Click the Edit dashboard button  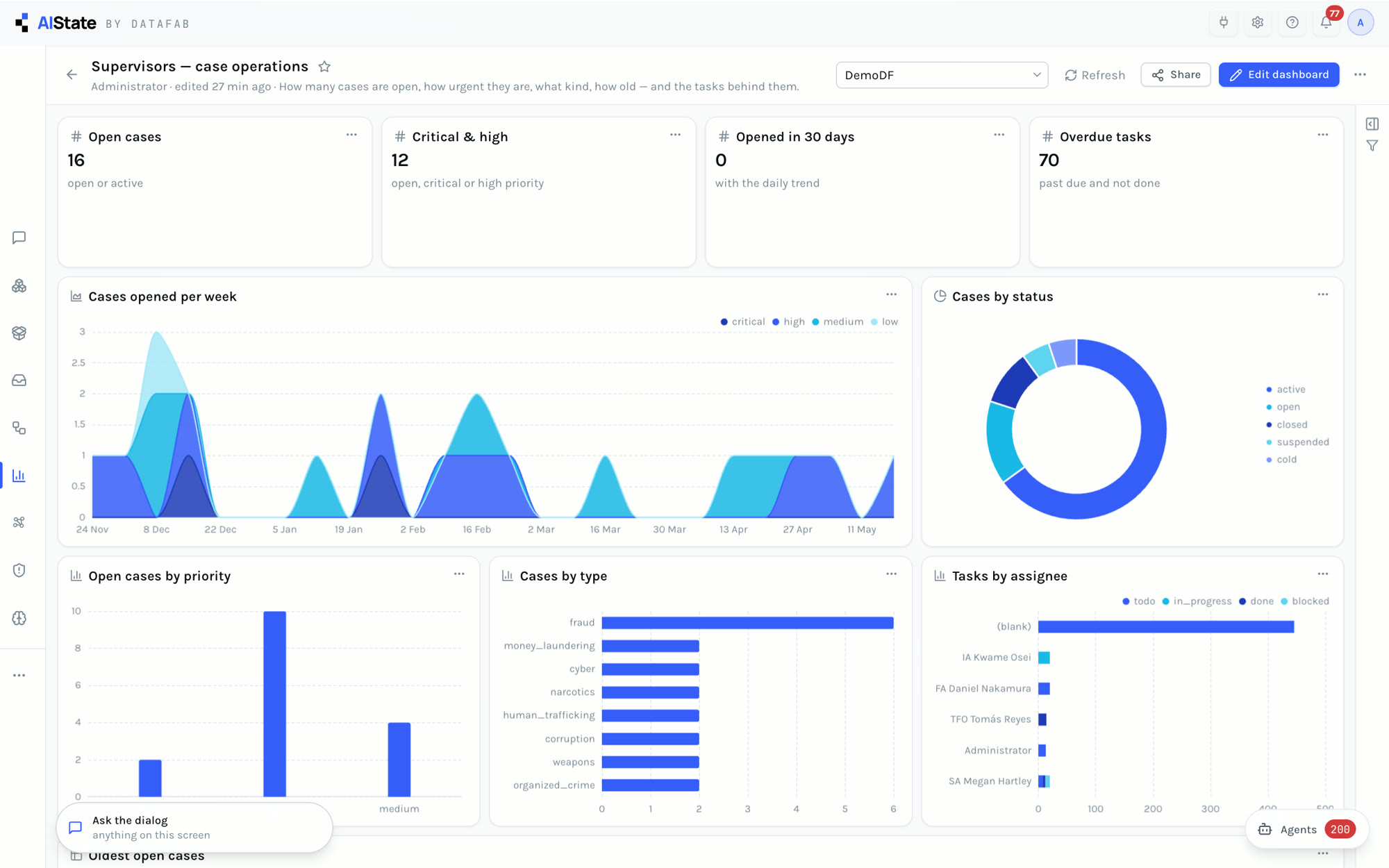pyautogui.click(x=1279, y=74)
